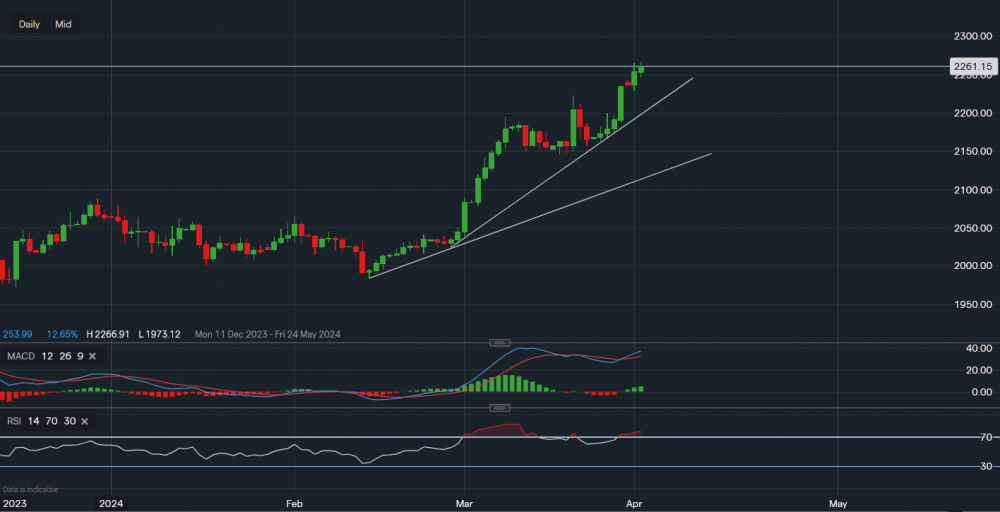The image size is (1000, 512).
Task: Close the RSI indicator using its X
Action: click(x=85, y=421)
